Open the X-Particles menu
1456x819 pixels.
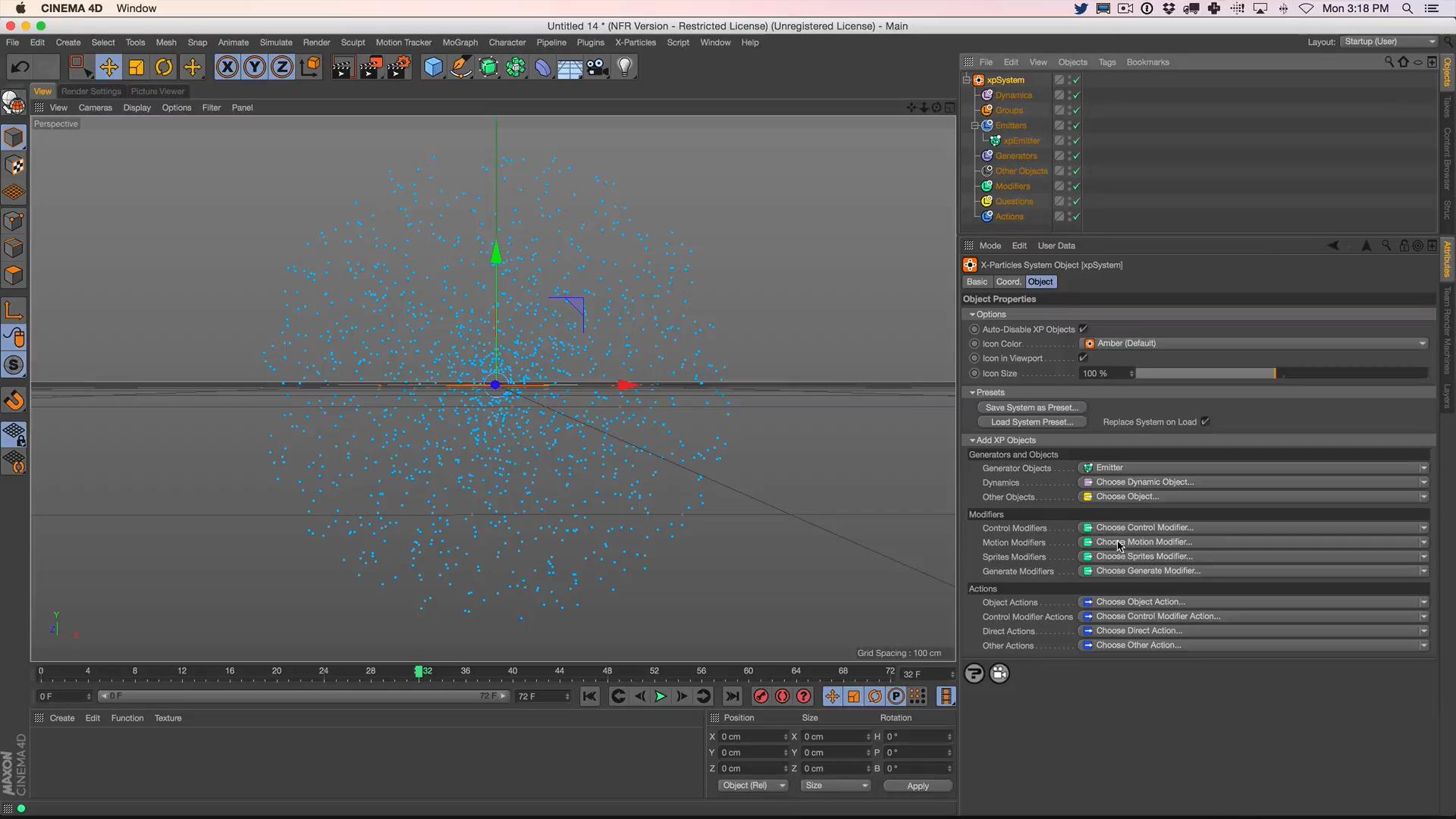[x=635, y=42]
